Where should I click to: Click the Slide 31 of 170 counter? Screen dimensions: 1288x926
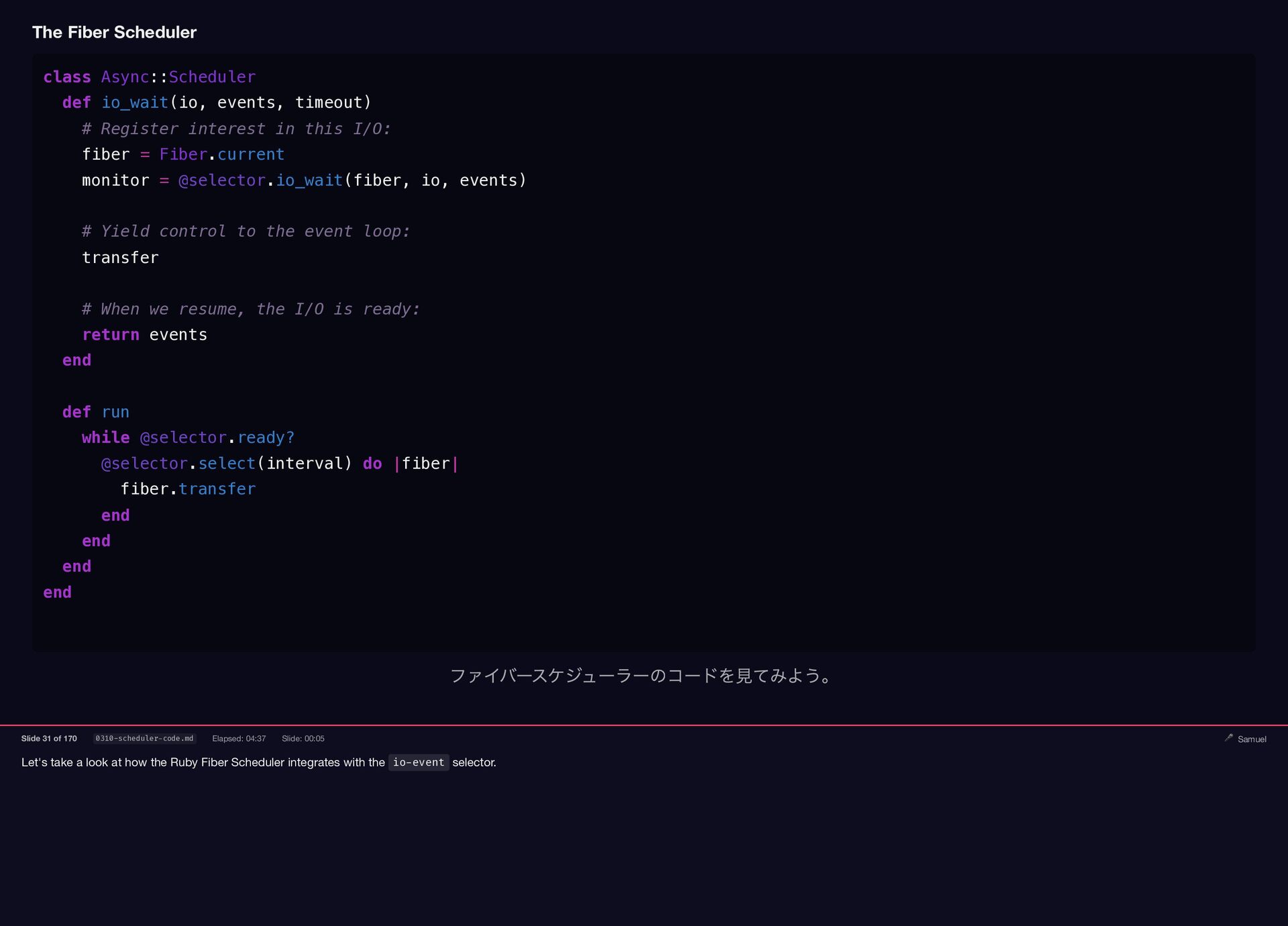point(49,738)
